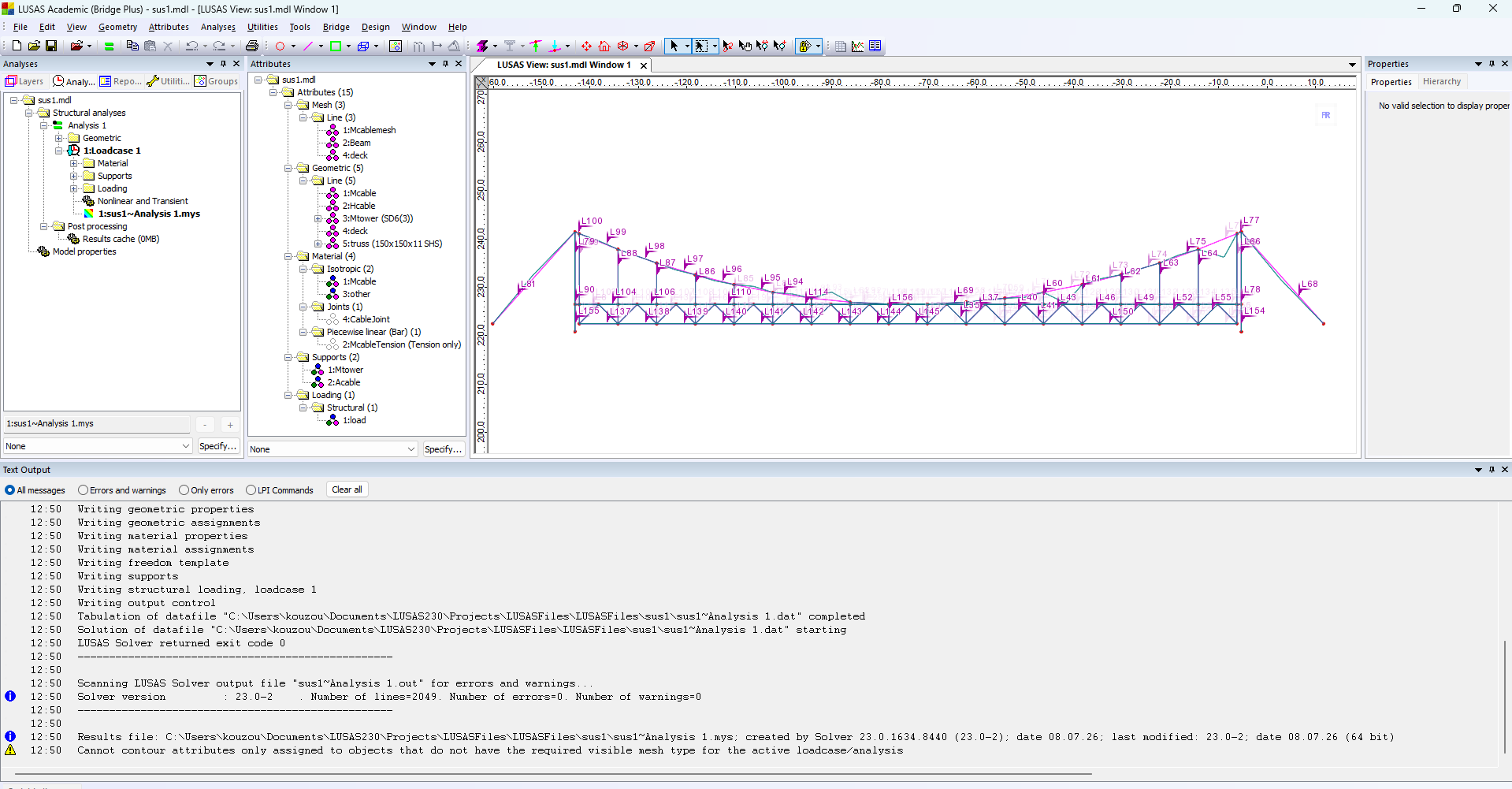
Task: Switch to the Hierarchy tab
Action: [x=1442, y=82]
